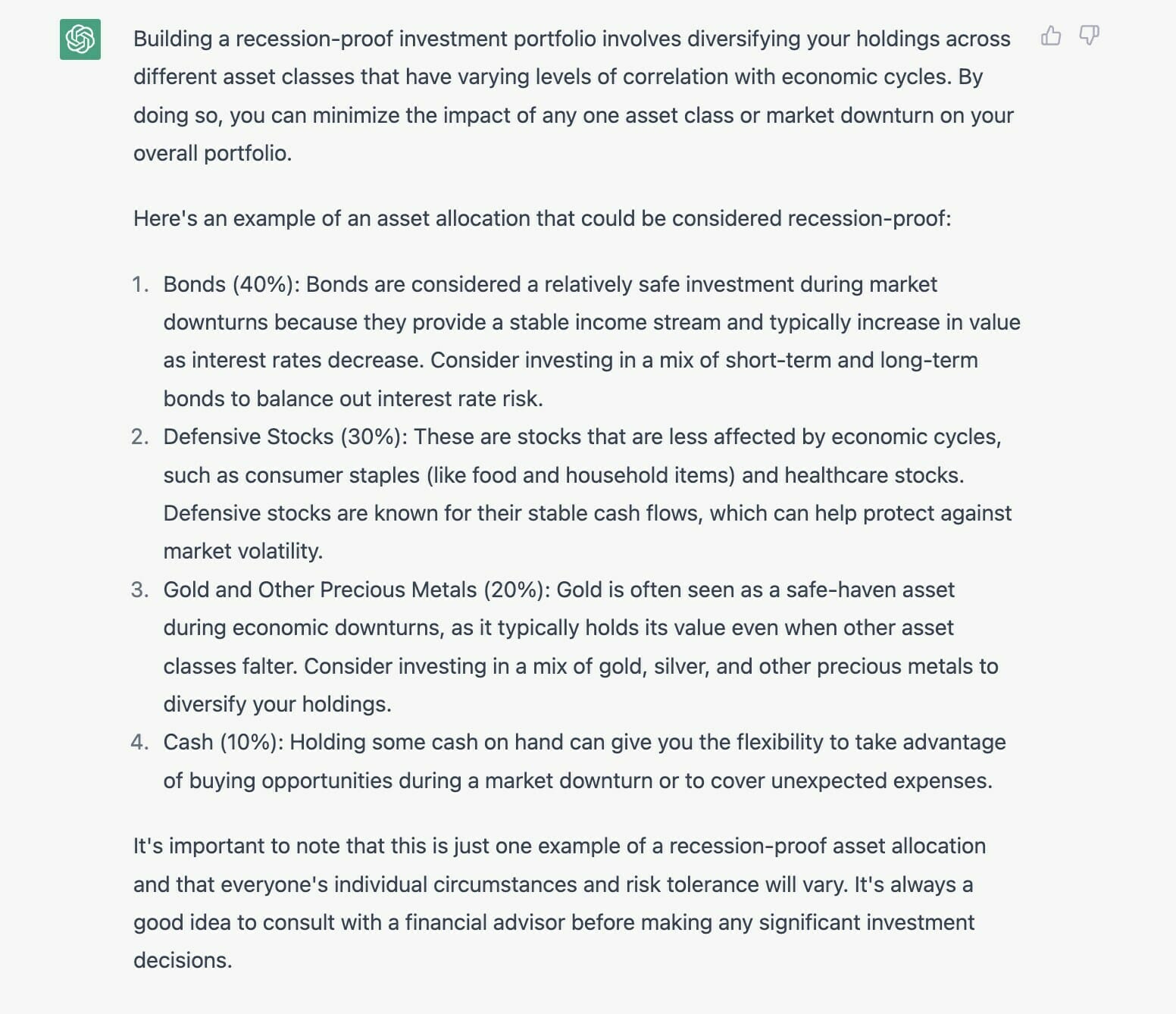Click the words "market volatility."
1176x1014 pixels.
242,551
